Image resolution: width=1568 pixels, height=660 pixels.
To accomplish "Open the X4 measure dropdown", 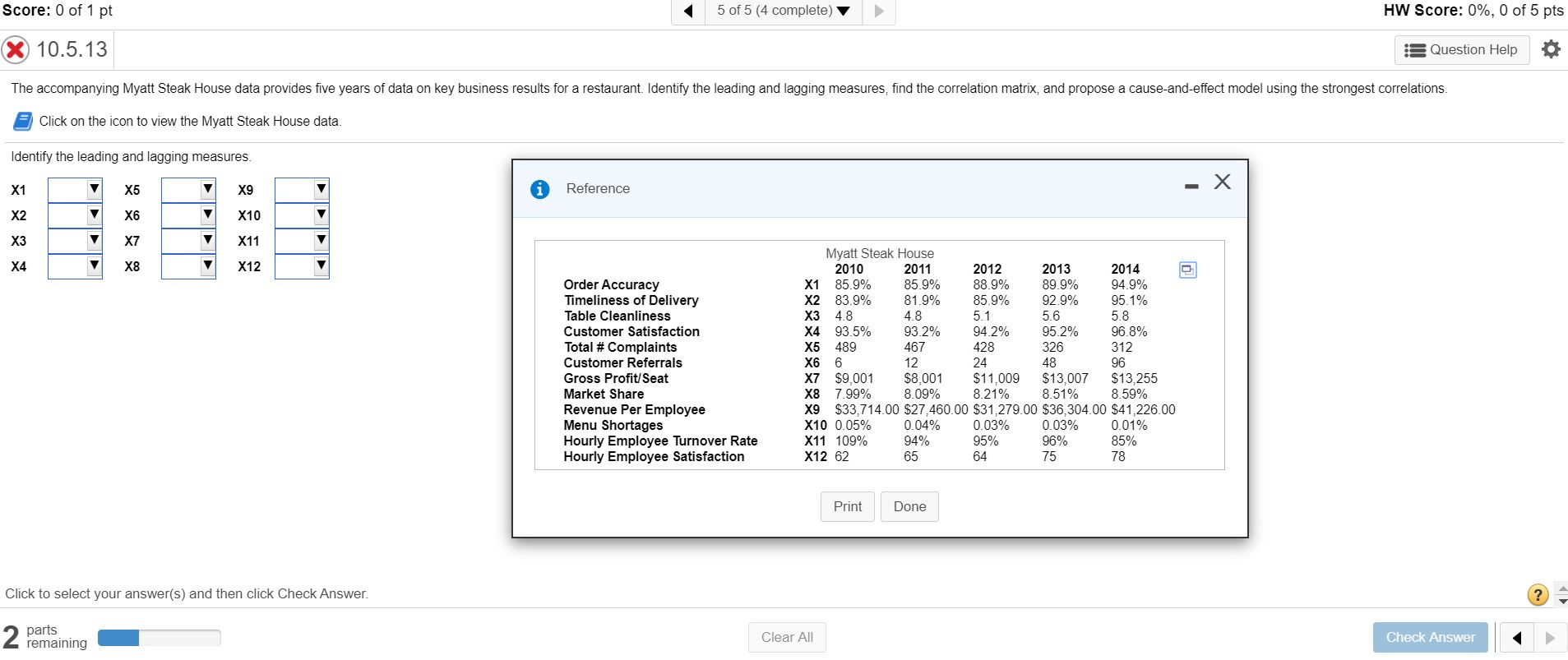I will pyautogui.click(x=75, y=266).
